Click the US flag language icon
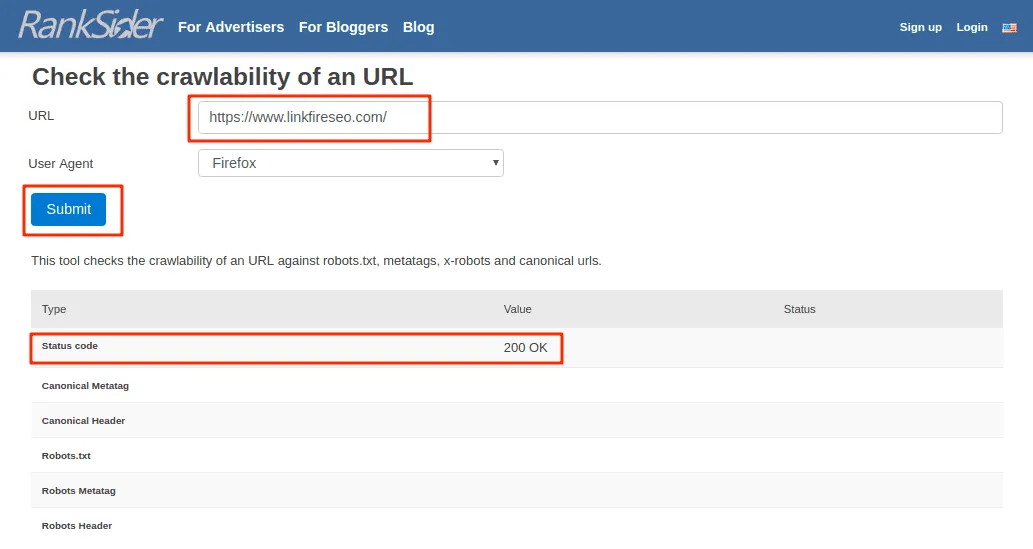The height and width of the screenshot is (549, 1033). tap(1009, 28)
